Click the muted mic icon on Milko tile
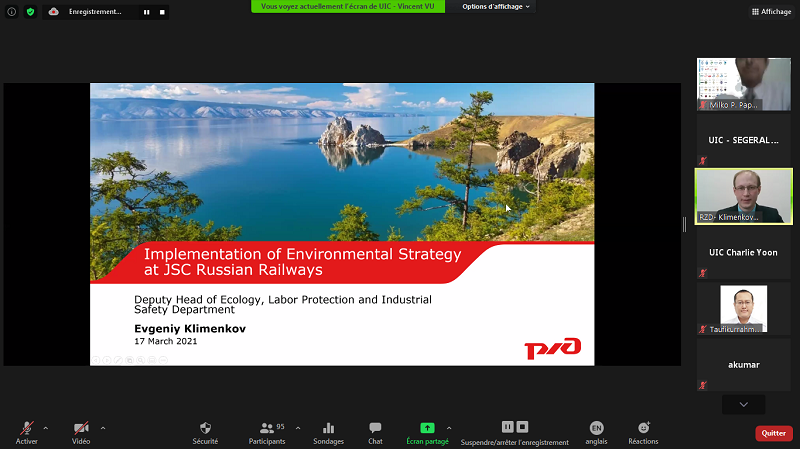 point(703,105)
